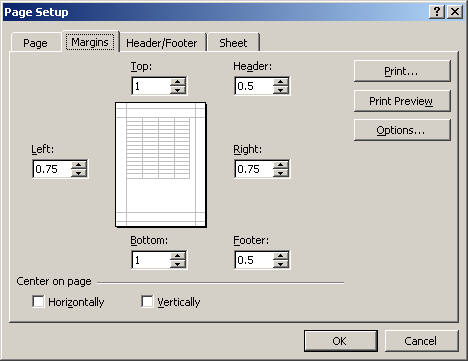Decrease the Left margin with down arrow

pos(79,173)
